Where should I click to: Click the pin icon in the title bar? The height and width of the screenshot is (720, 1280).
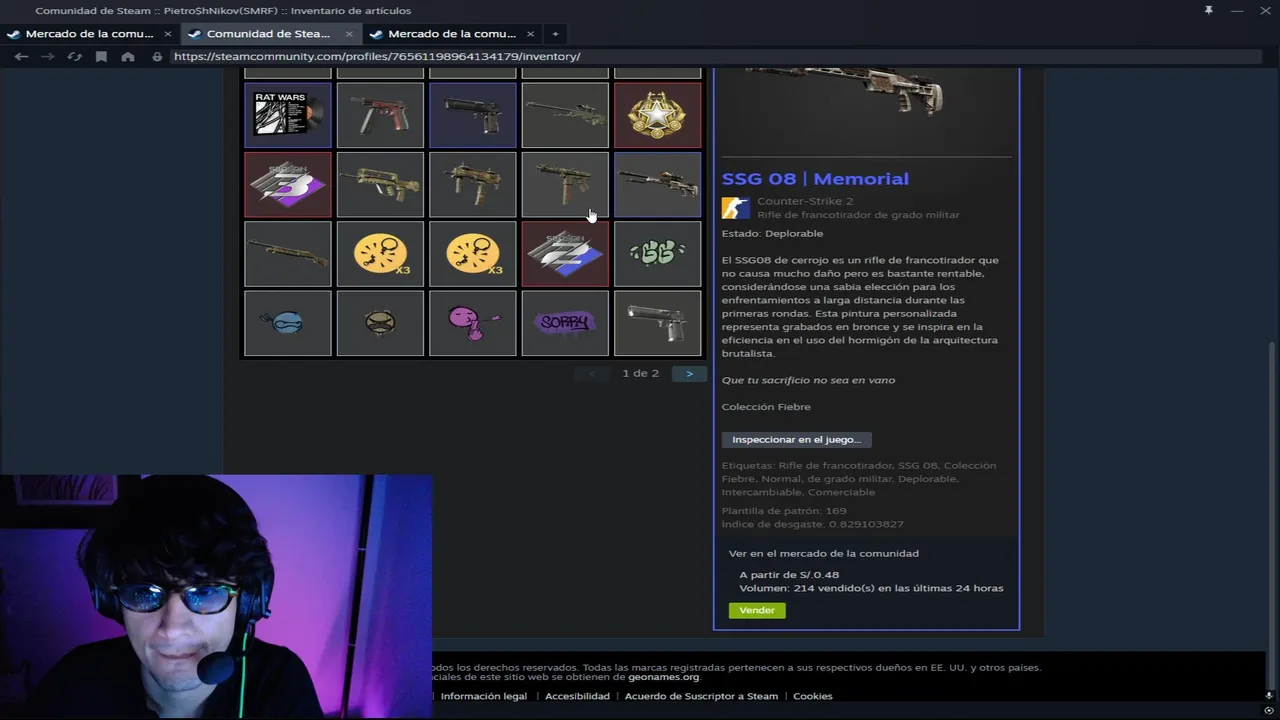1208,10
